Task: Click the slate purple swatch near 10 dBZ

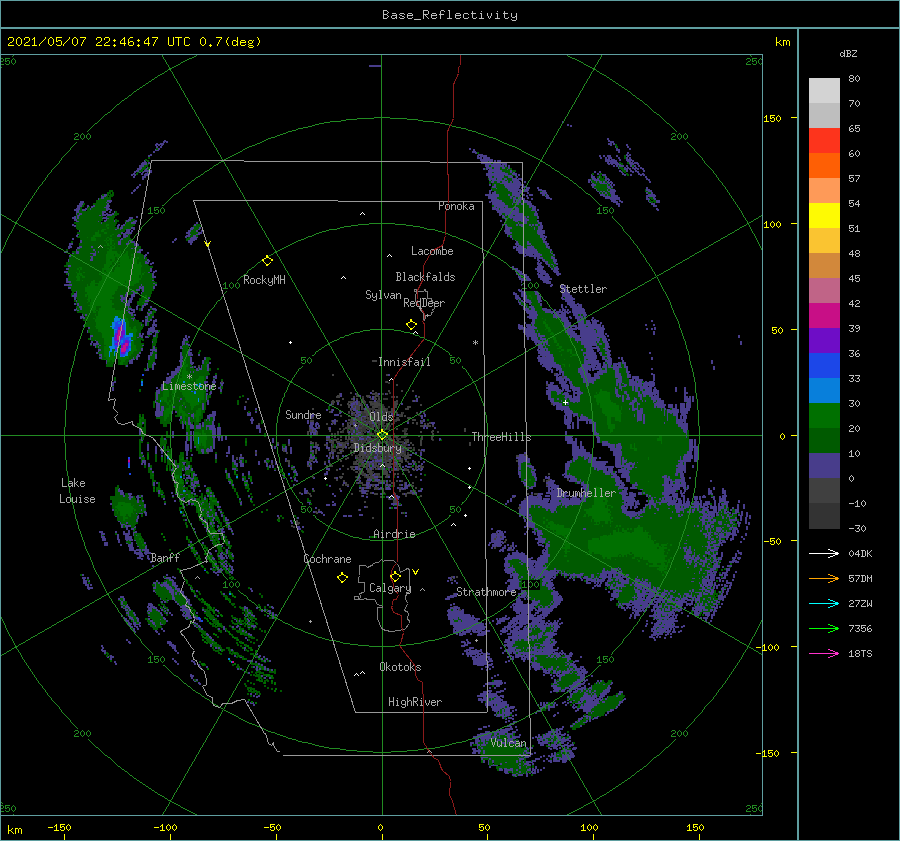Action: click(824, 465)
